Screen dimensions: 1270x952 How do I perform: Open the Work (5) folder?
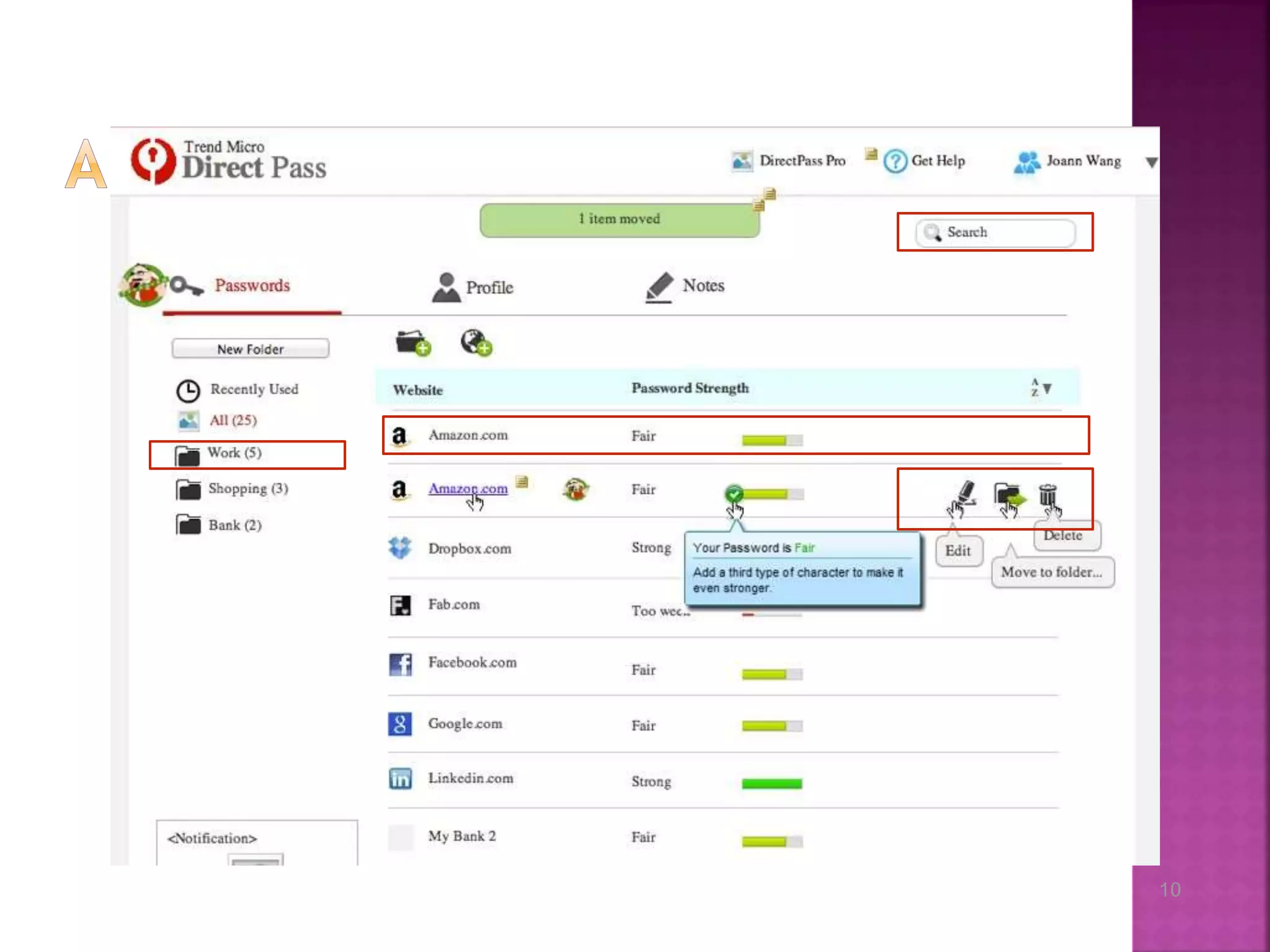[x=234, y=453]
